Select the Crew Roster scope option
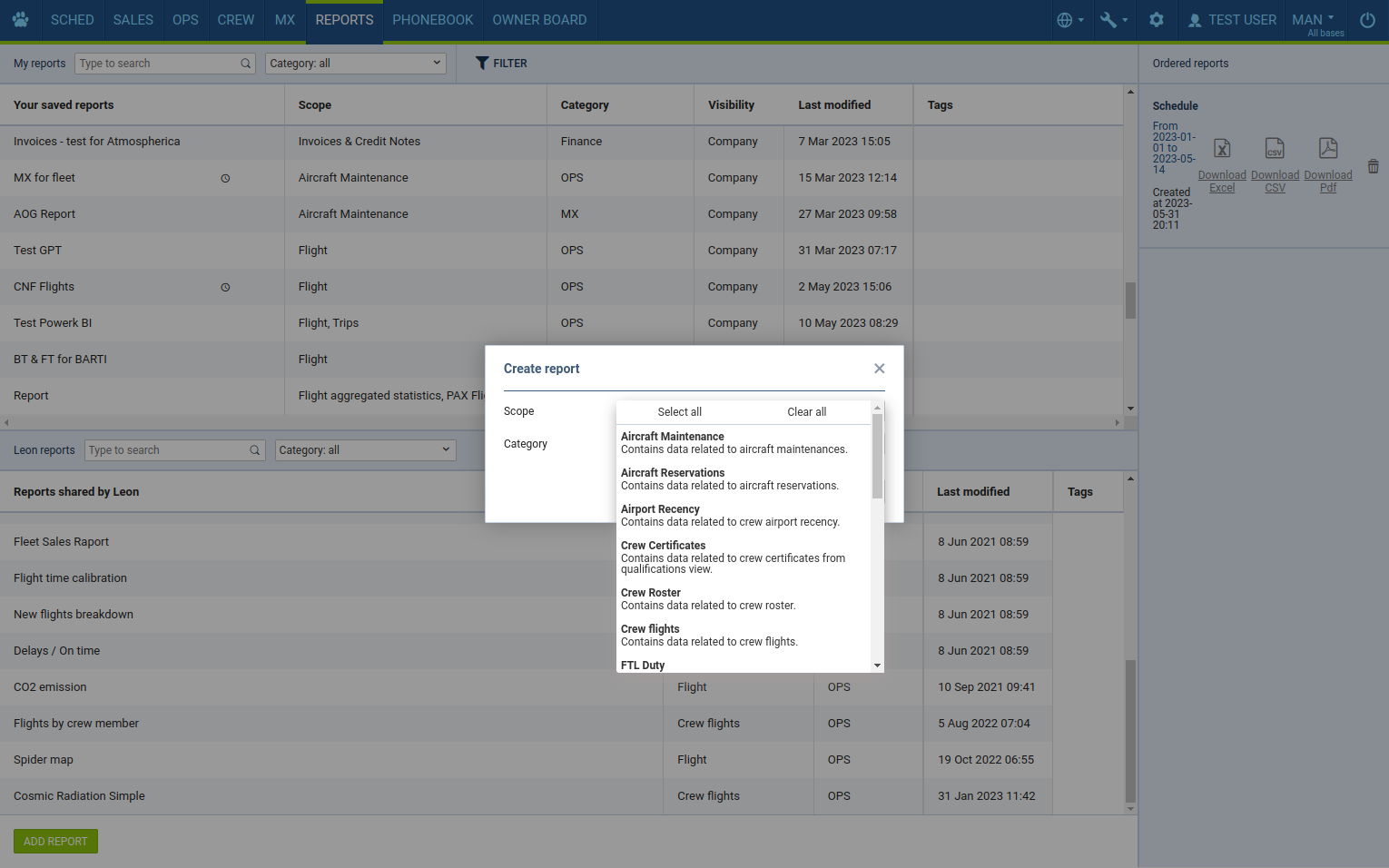1389x868 pixels. click(x=708, y=599)
